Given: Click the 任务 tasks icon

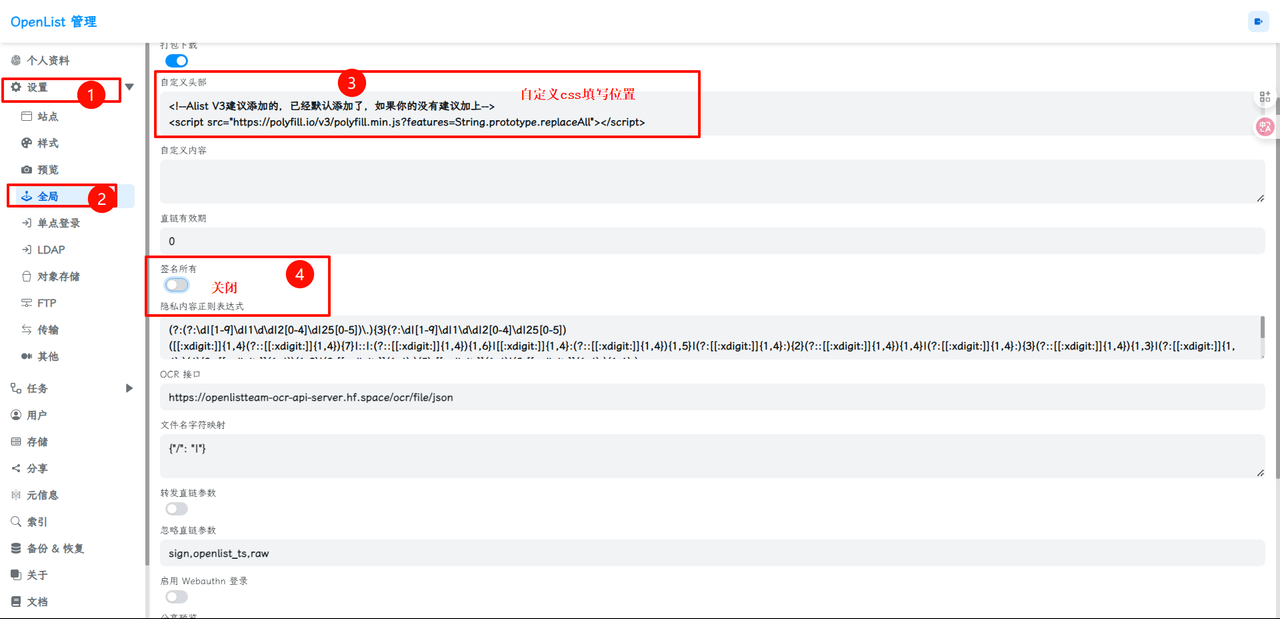Looking at the screenshot, I should pos(16,388).
